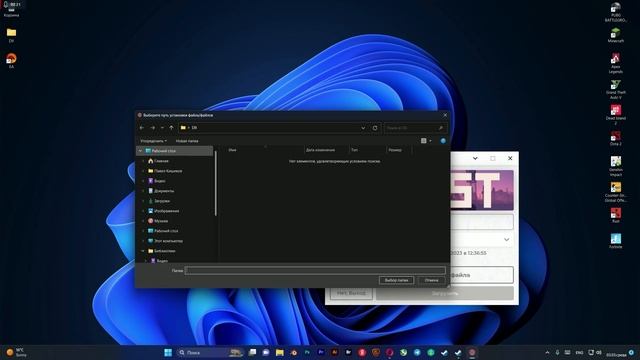Open recent locations dropdown arrow
640x360 pixels.
[x=162, y=128]
